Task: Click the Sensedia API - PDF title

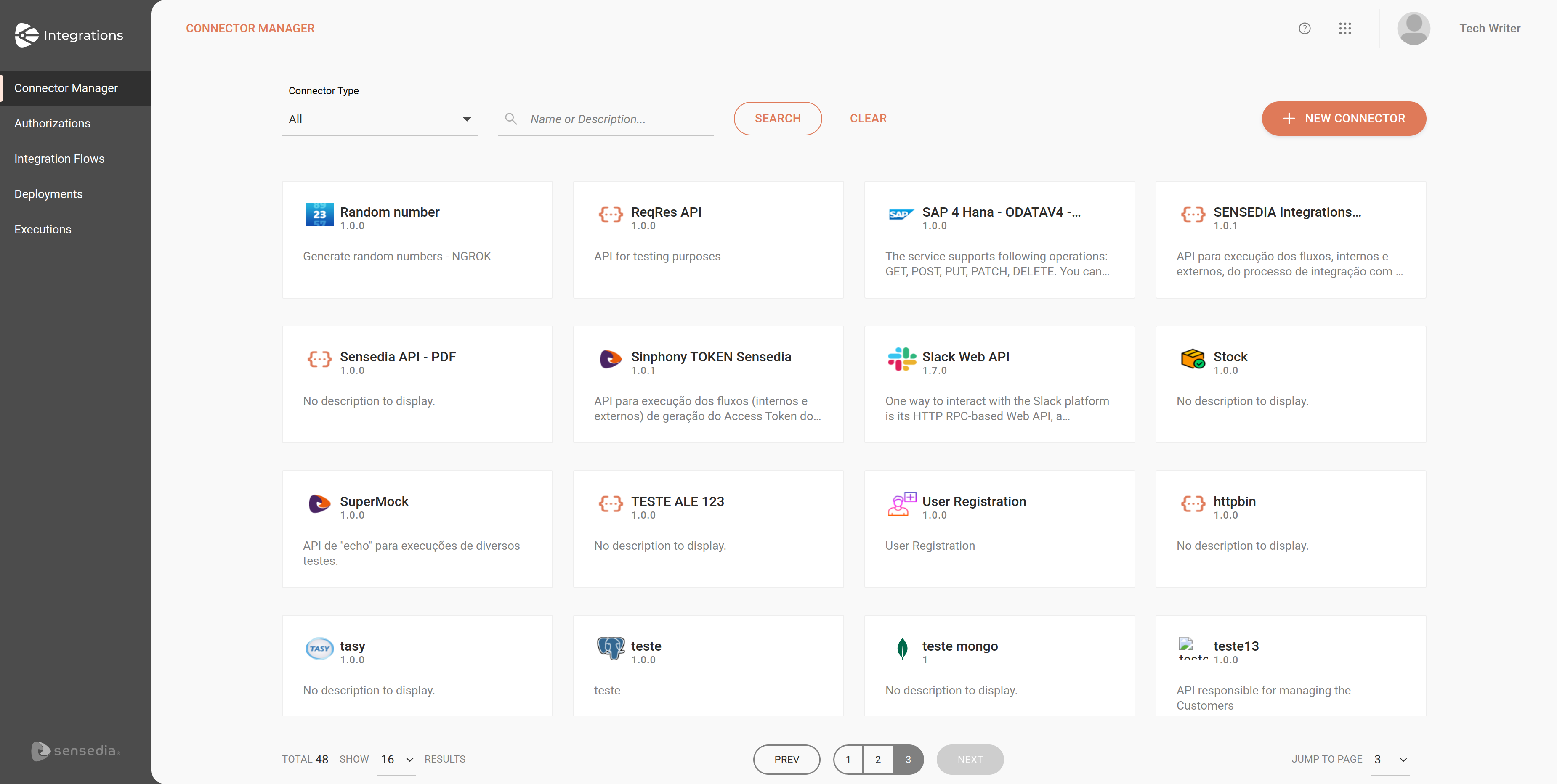Action: coord(397,357)
